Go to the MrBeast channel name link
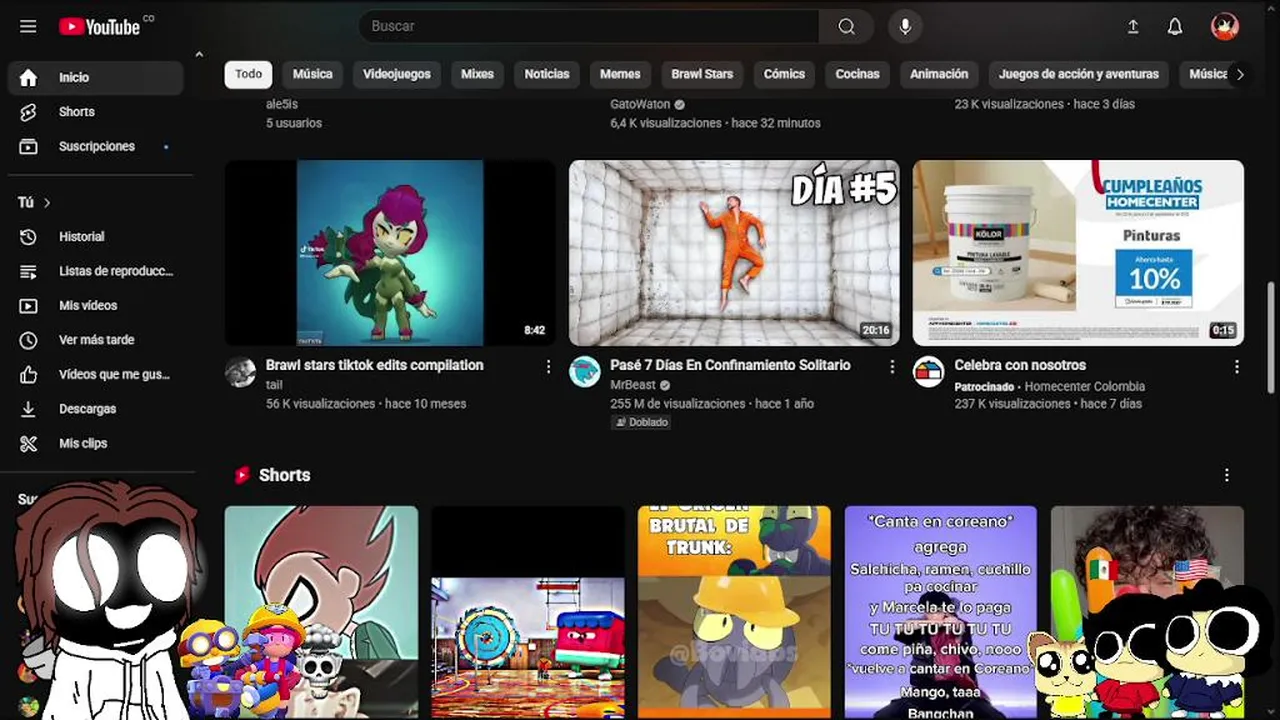Image resolution: width=1280 pixels, height=720 pixels. click(x=632, y=385)
